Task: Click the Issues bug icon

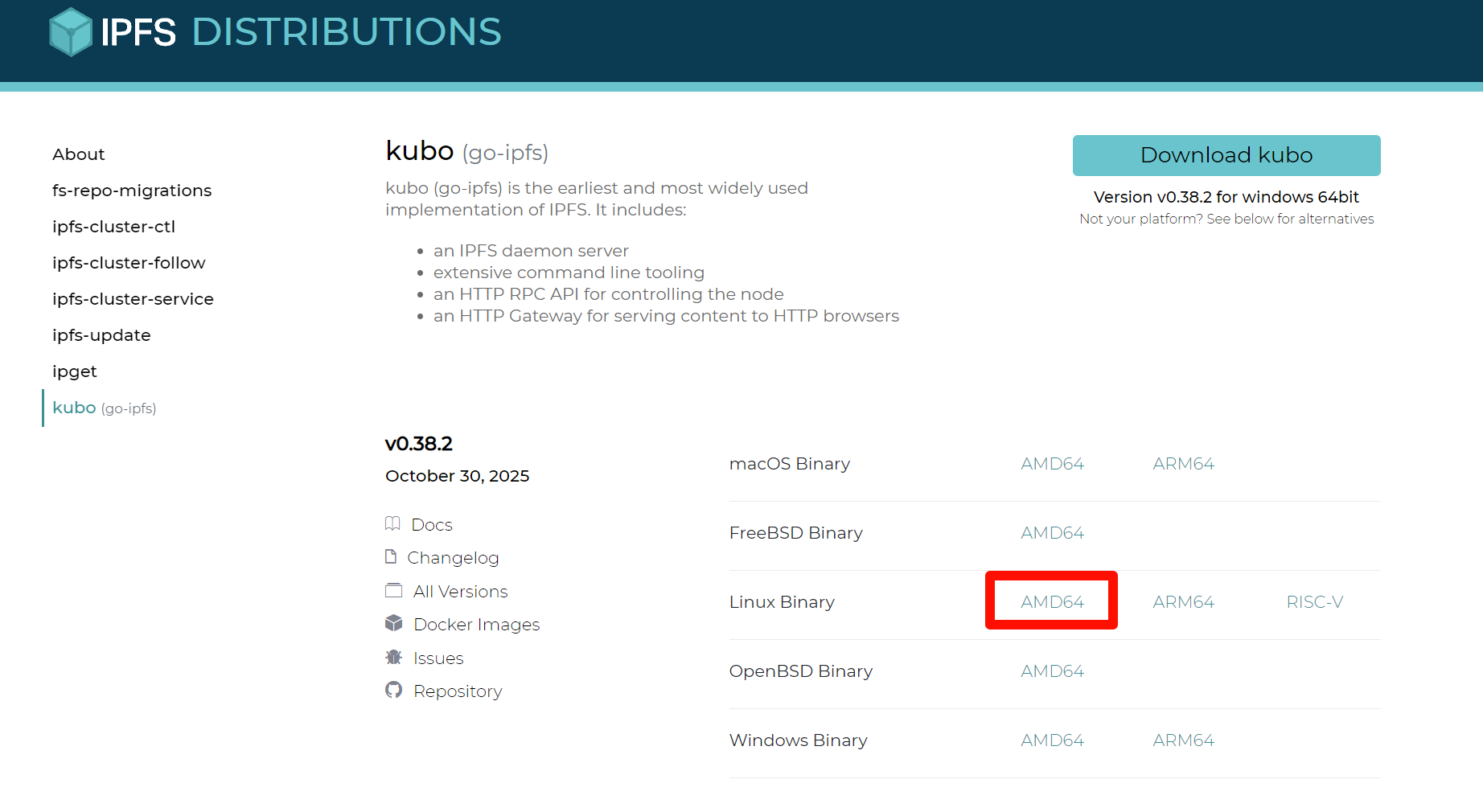Action: click(x=393, y=657)
